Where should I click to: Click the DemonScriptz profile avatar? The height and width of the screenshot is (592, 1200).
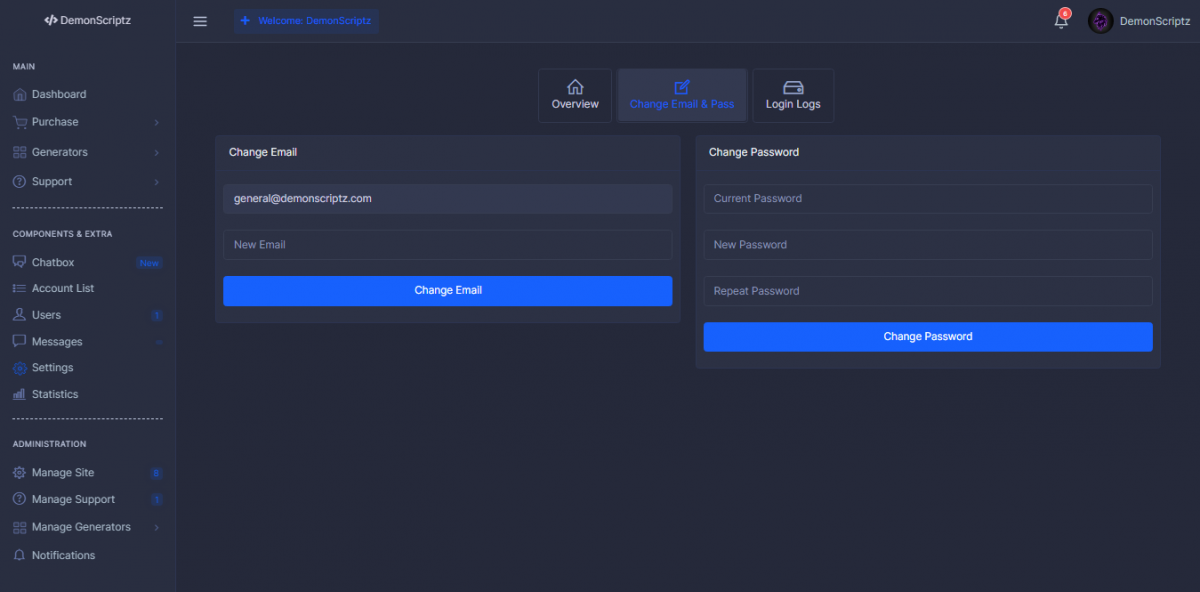click(x=1101, y=21)
